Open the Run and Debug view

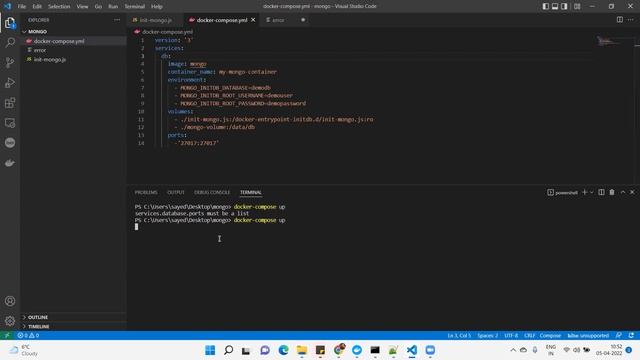(10, 82)
